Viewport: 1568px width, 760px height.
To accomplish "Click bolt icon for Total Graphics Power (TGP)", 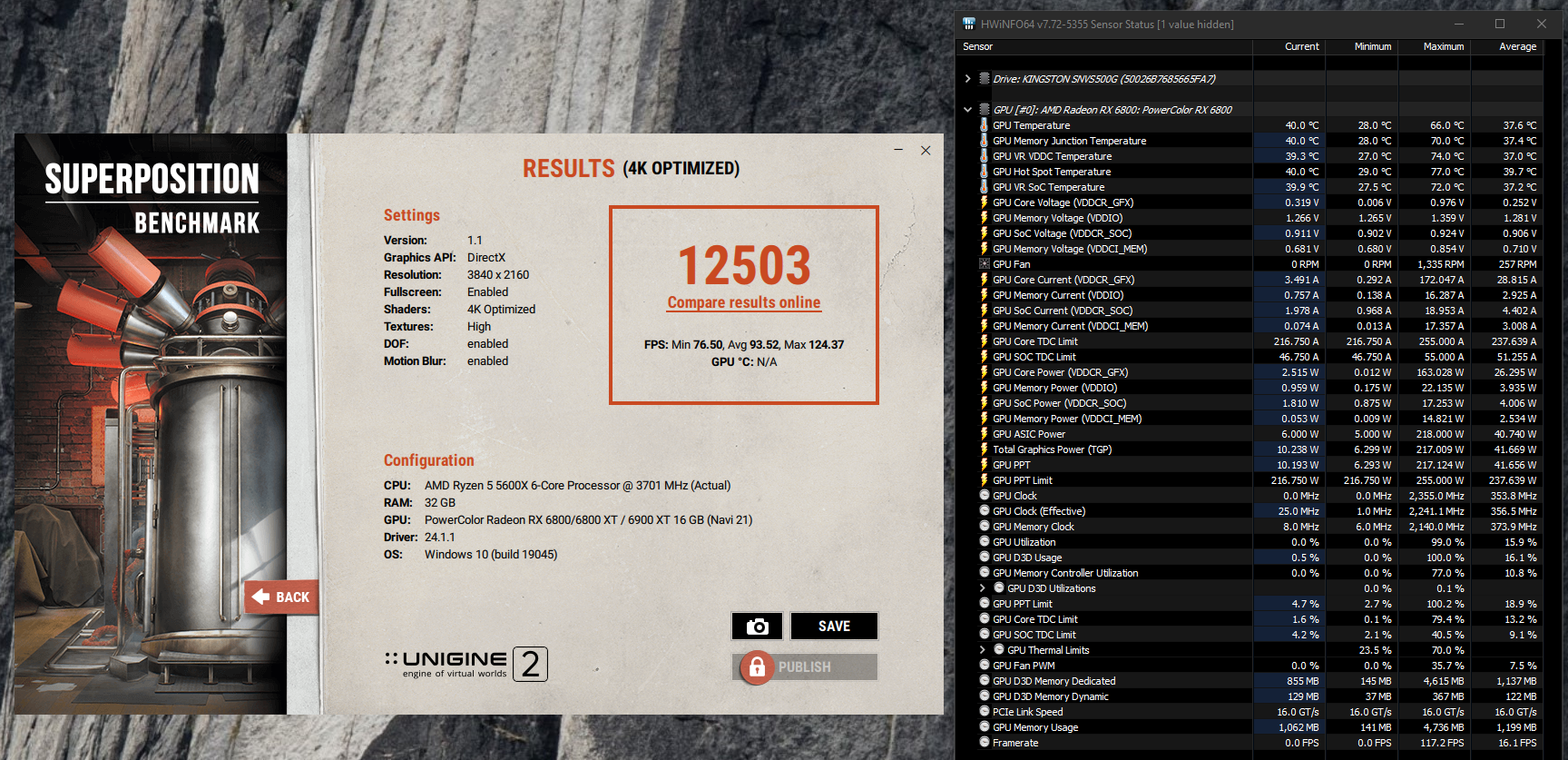I will tap(984, 449).
